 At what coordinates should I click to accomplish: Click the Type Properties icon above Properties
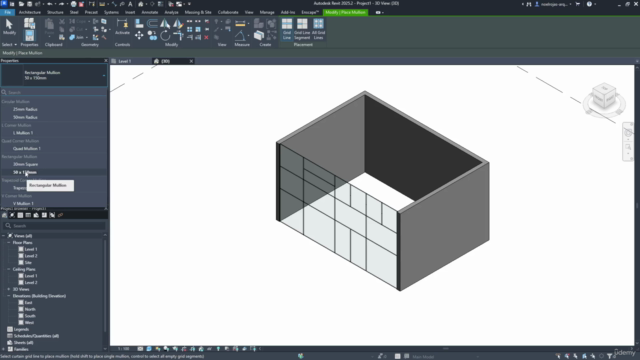pos(29,23)
